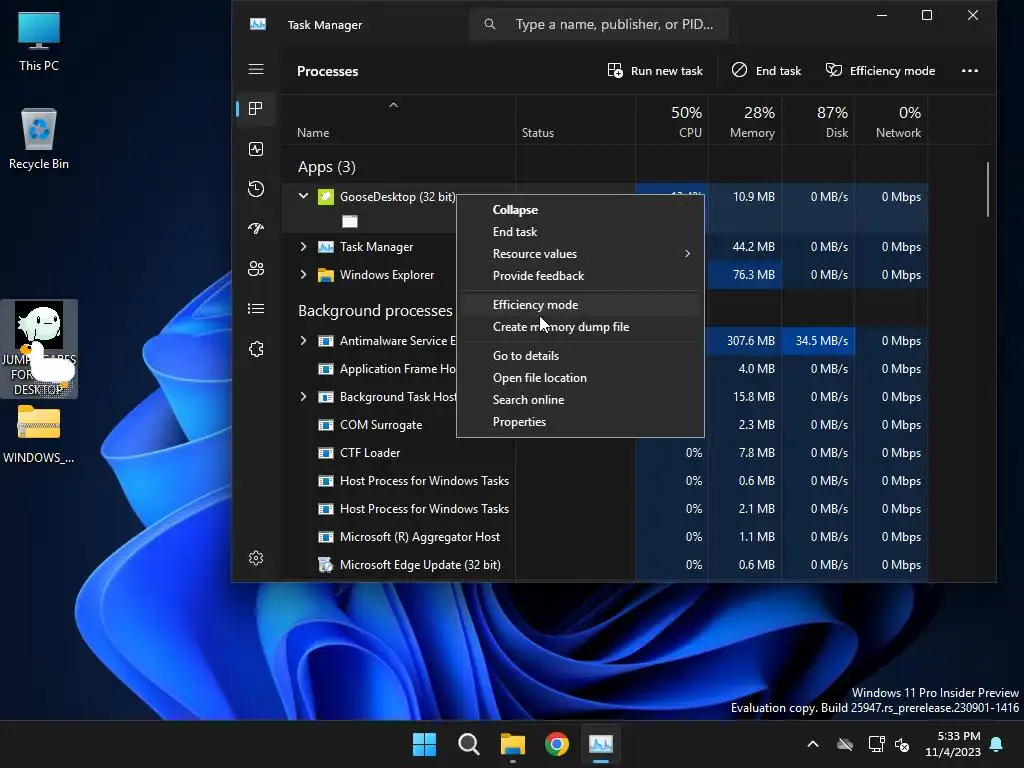Click End task button in the toolbar
This screenshot has height=768, width=1024.
pos(767,71)
